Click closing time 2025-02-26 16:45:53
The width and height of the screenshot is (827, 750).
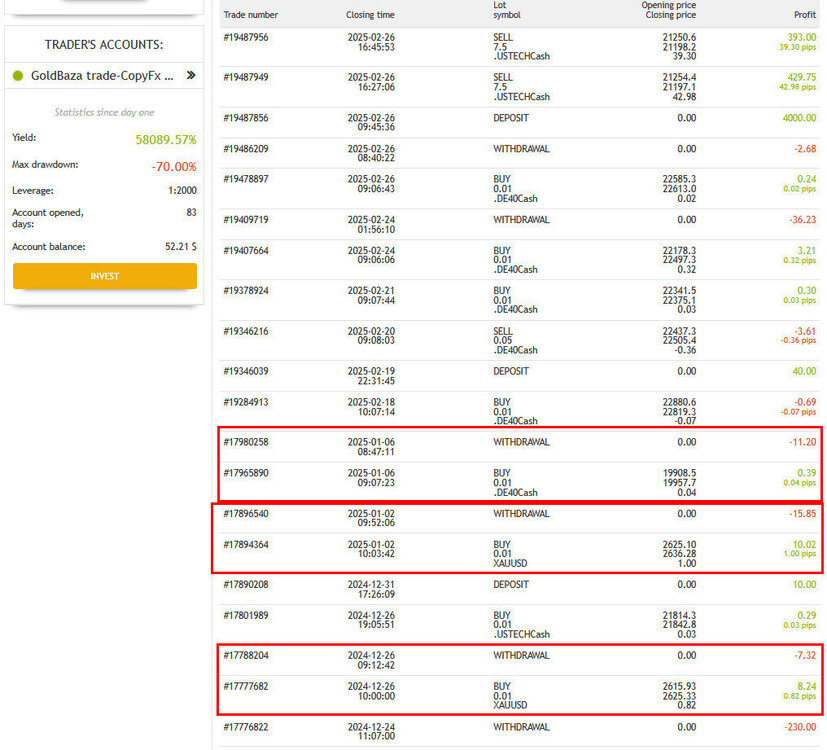click(x=371, y=42)
